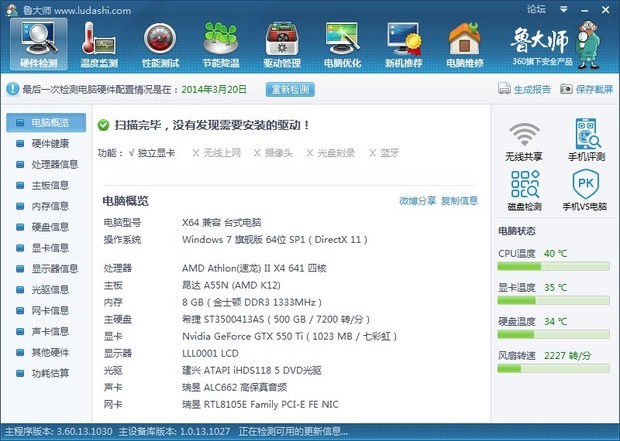This screenshot has height=441, width=620.
Task: Click motherboard value 昂达 A55N
Action: click(231, 285)
